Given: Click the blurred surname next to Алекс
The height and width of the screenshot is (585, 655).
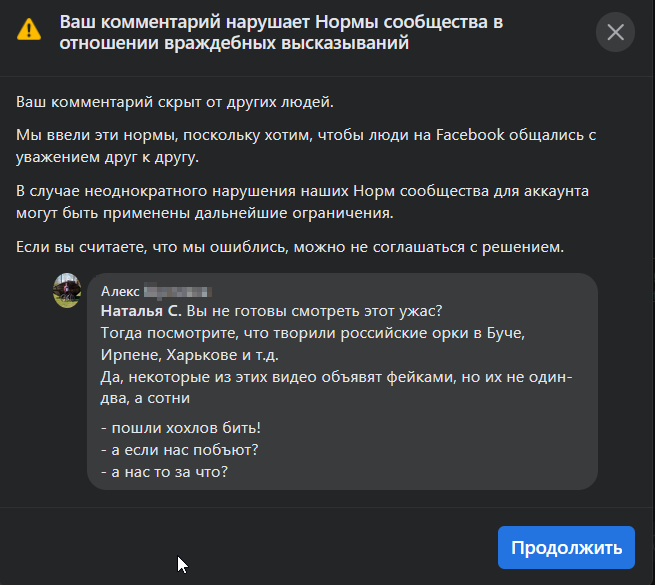Looking at the screenshot, I should click(x=178, y=292).
